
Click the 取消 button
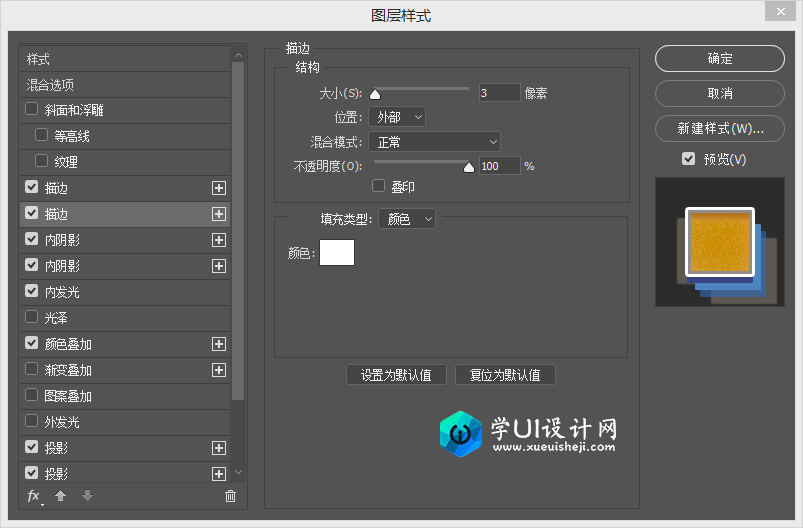[720, 93]
